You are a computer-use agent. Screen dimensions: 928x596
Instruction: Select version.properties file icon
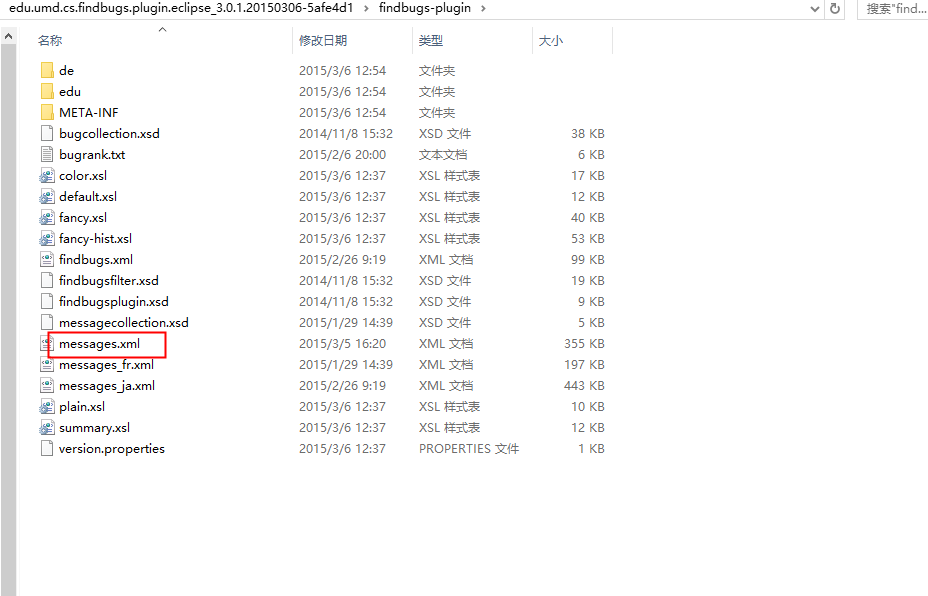[x=47, y=449]
